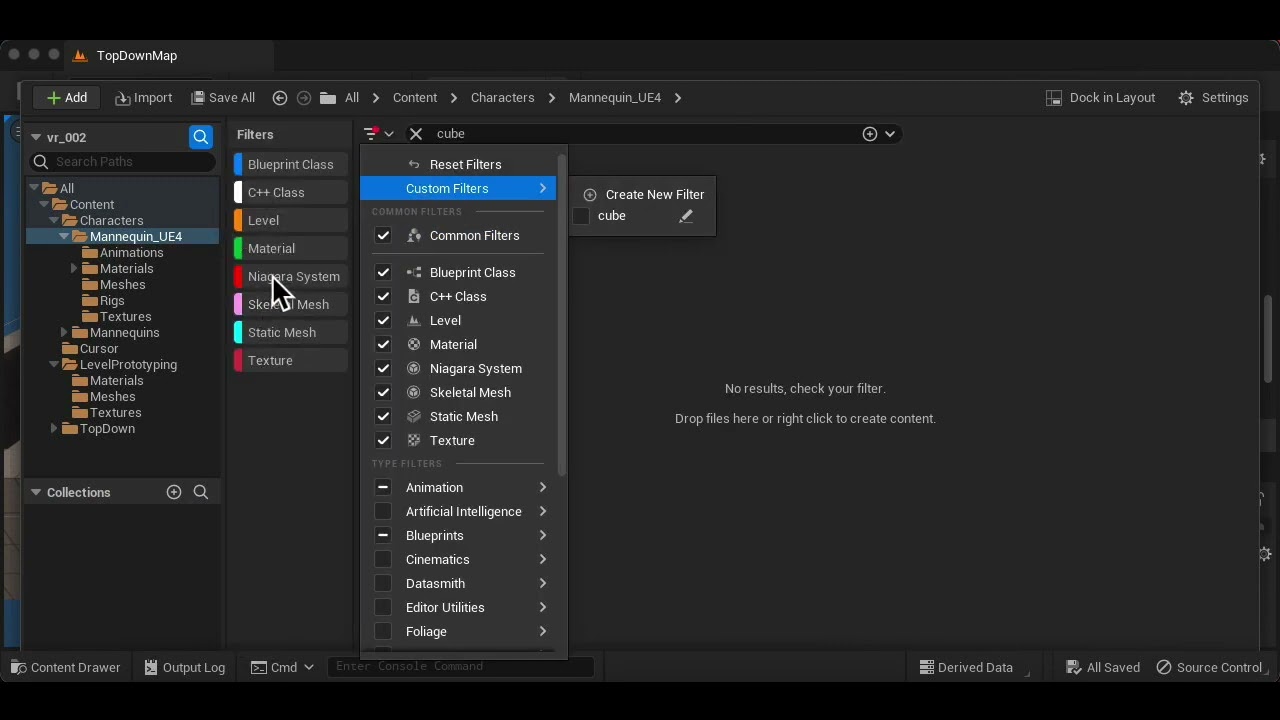This screenshot has height=720, width=1280.
Task: Click the Add button with plus icon
Action: [67, 97]
